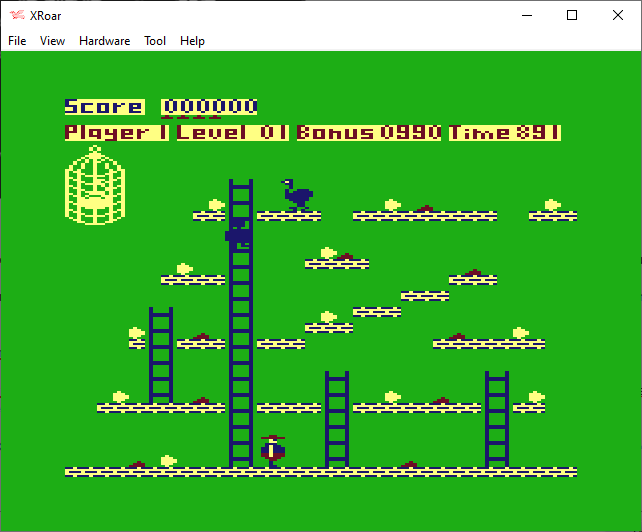
Task: Click the Player 1 label
Action: (117, 133)
